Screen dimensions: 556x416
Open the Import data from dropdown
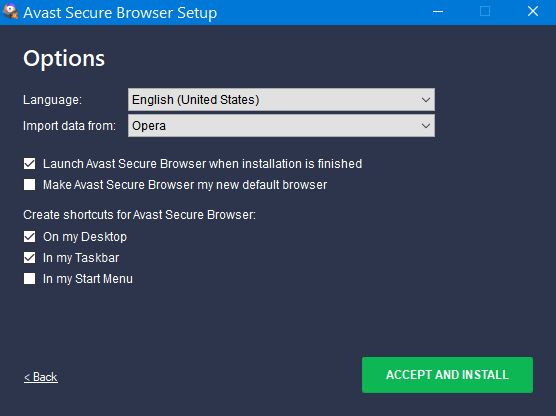point(281,126)
